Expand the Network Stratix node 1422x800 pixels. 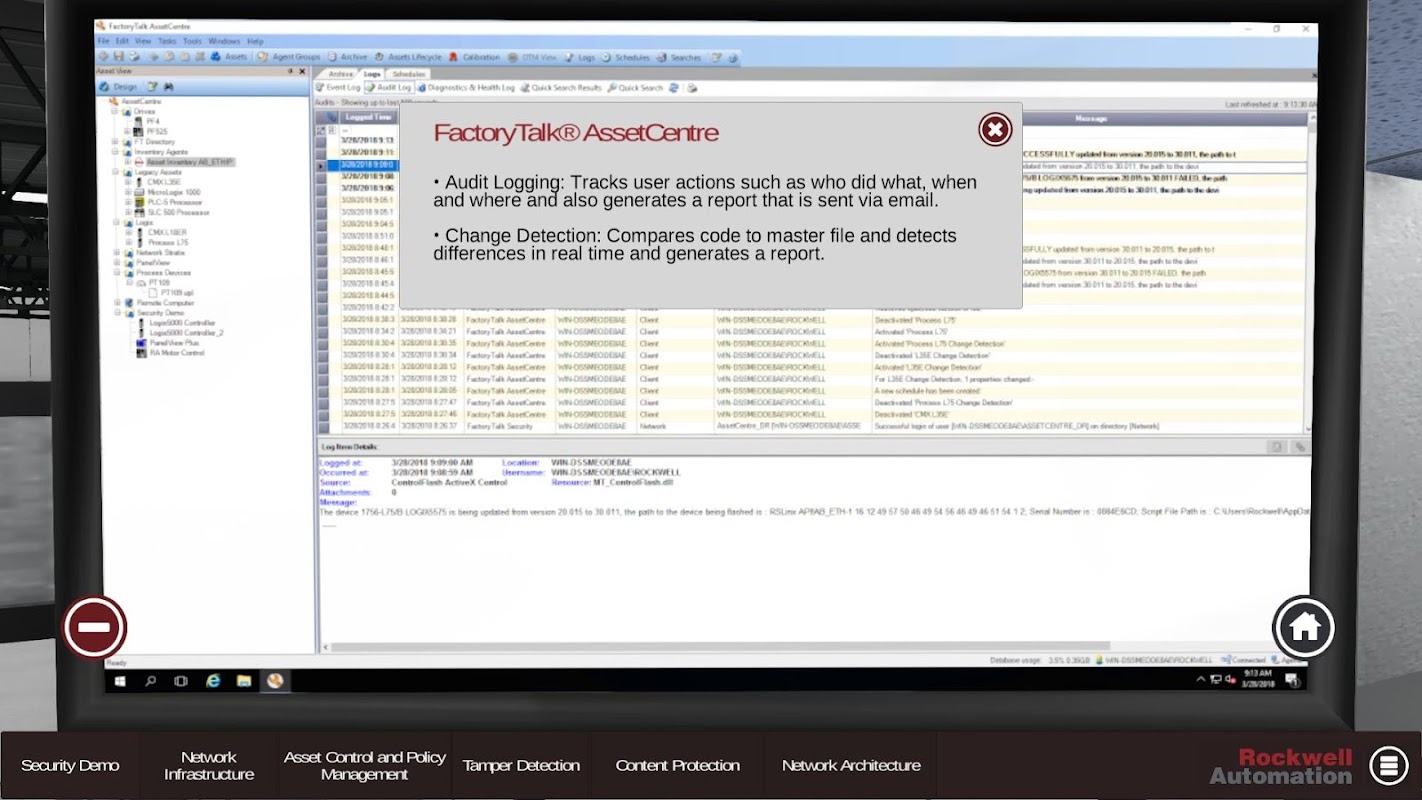pos(117,253)
